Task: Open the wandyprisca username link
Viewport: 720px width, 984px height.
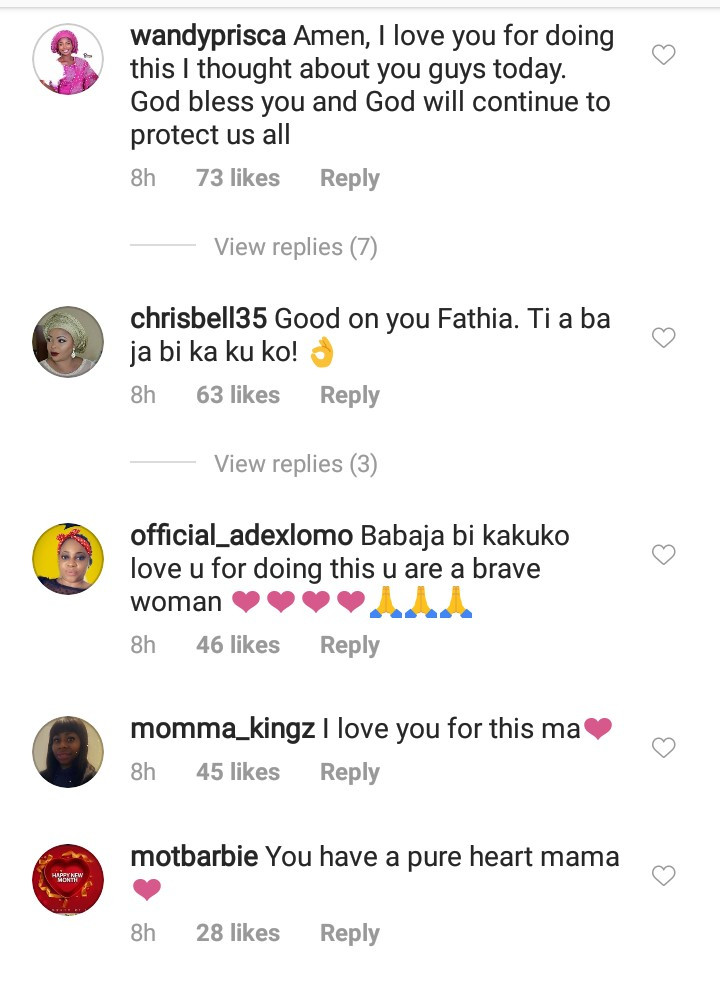Action: (x=208, y=37)
